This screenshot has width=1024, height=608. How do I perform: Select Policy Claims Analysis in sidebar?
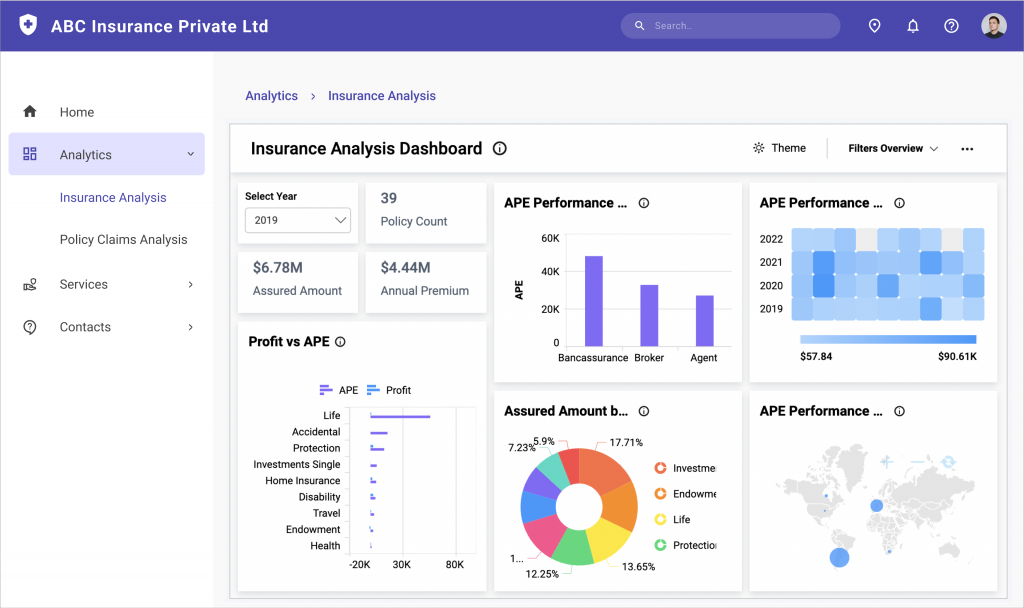tap(125, 239)
